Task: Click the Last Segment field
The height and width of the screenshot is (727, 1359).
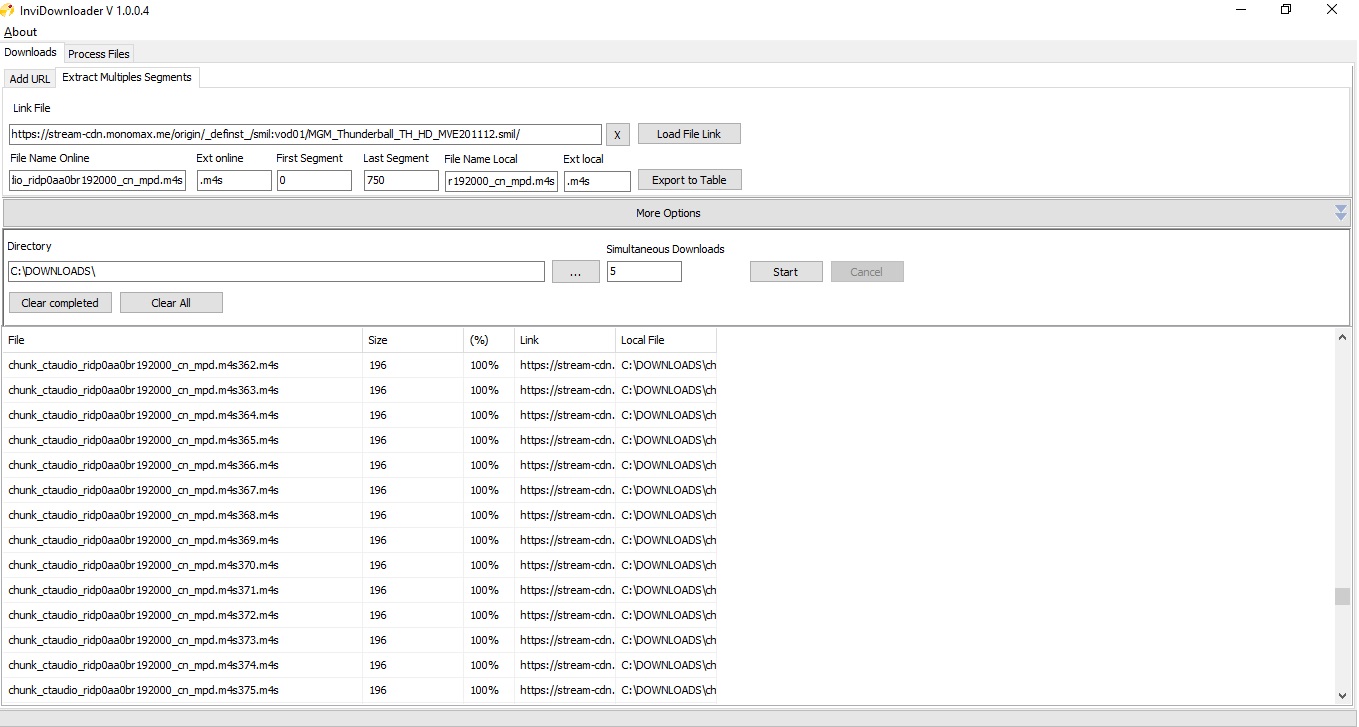Action: (401, 180)
